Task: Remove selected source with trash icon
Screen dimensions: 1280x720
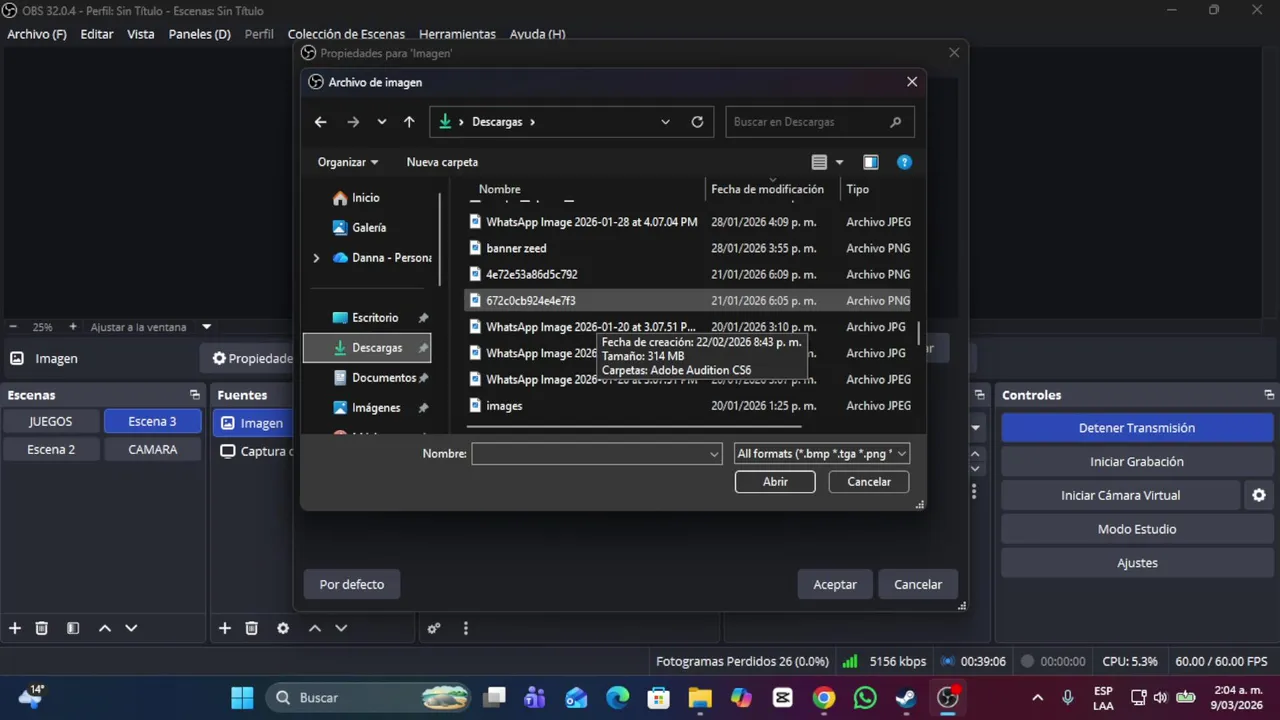Action: click(252, 628)
